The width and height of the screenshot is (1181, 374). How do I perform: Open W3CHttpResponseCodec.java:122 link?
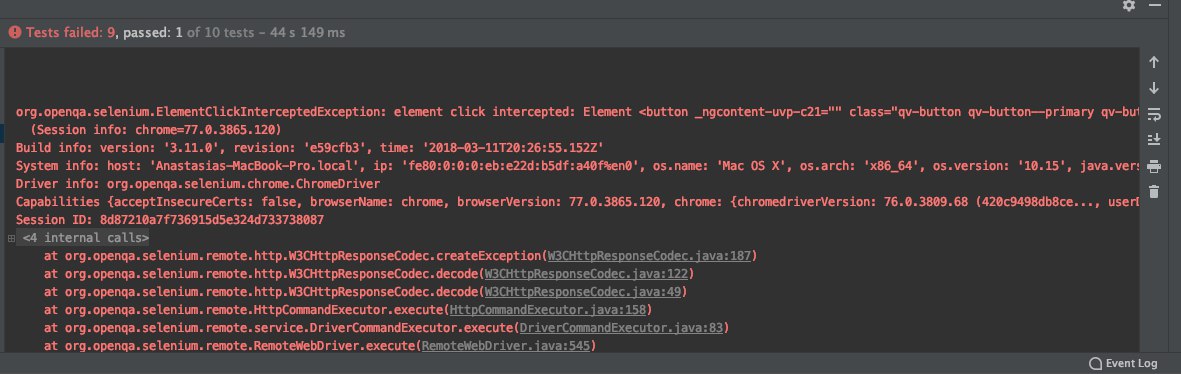[586, 274]
